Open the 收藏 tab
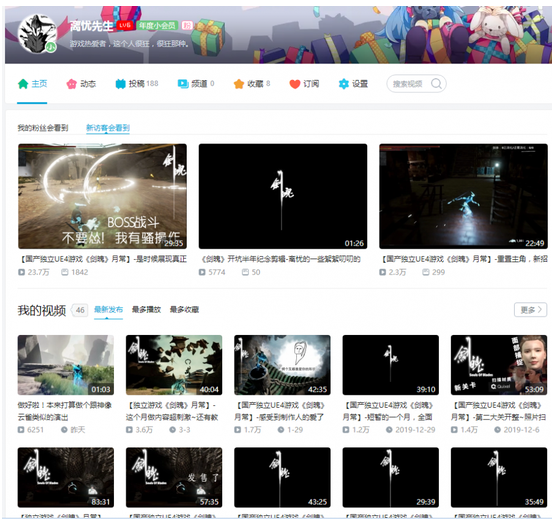This screenshot has width=557, height=527. pos(252,84)
